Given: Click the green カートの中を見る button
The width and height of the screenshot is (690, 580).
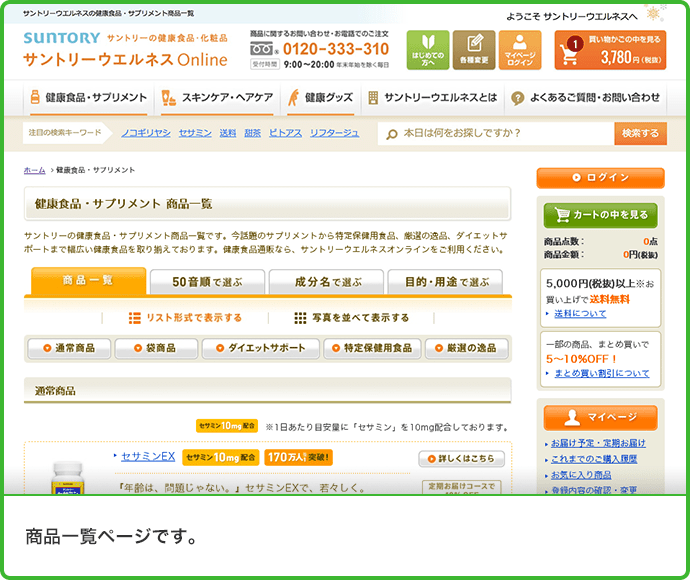Looking at the screenshot, I should tap(600, 215).
